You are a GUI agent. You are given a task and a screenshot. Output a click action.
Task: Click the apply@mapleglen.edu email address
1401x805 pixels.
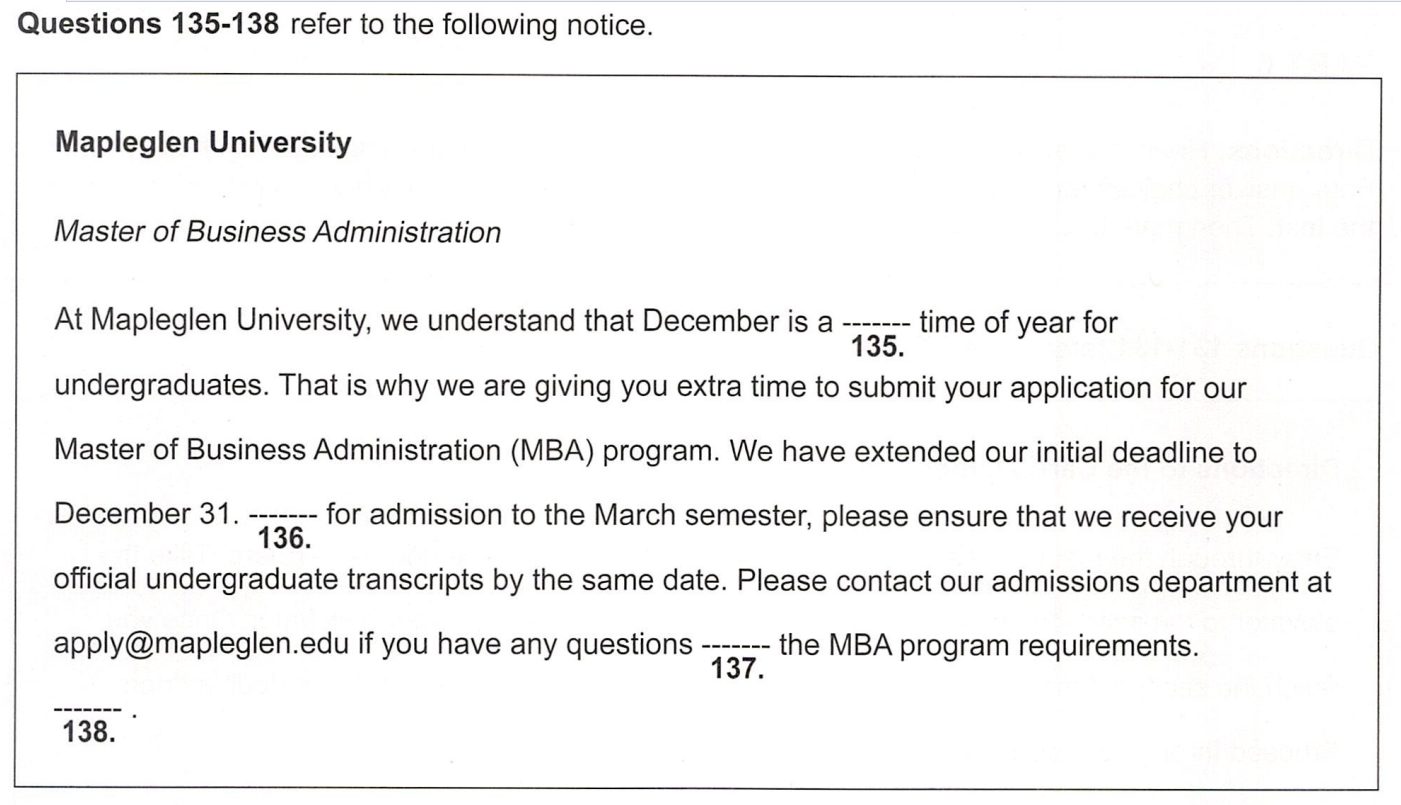201,645
